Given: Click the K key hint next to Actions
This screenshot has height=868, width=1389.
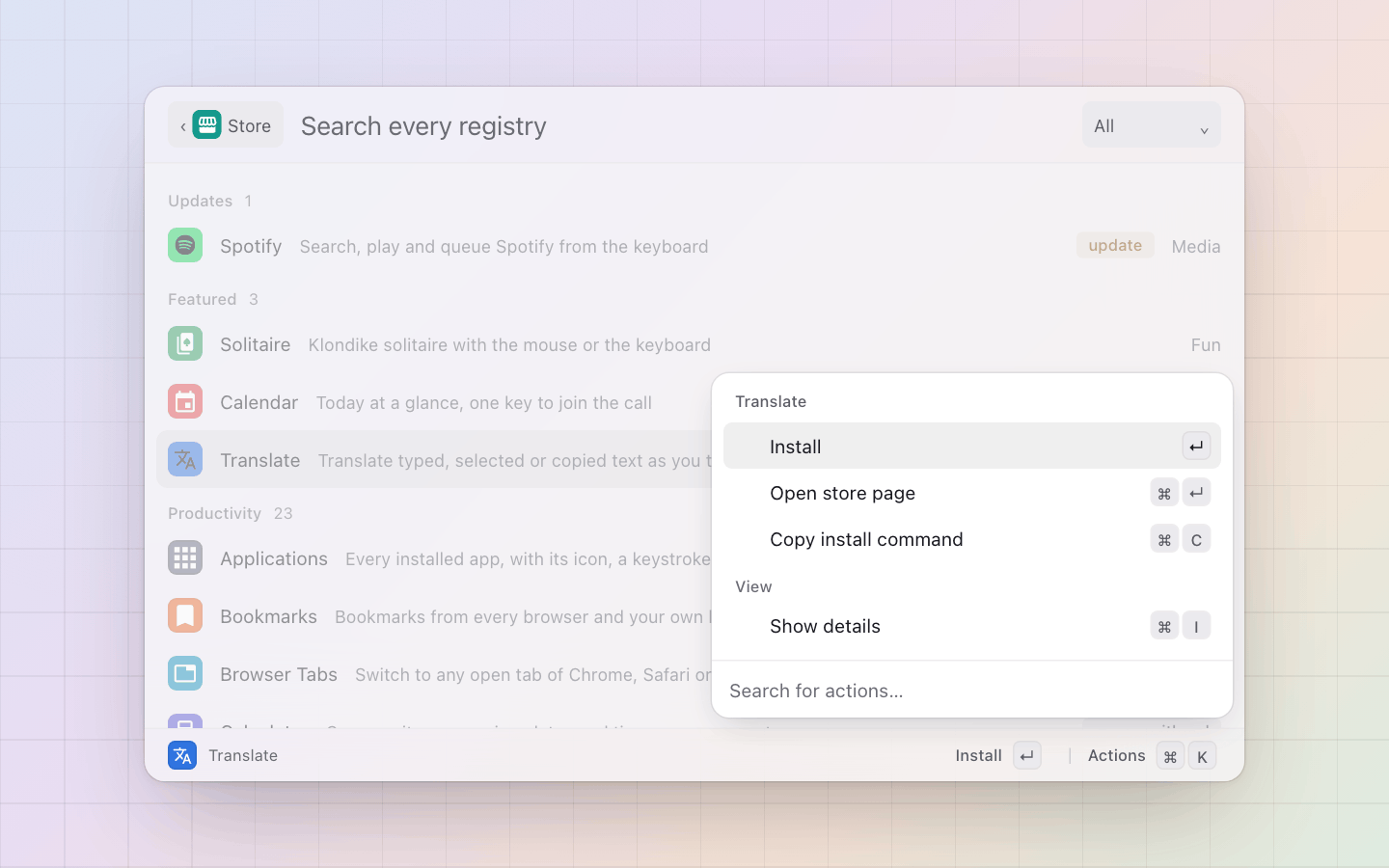Looking at the screenshot, I should pyautogui.click(x=1202, y=756).
